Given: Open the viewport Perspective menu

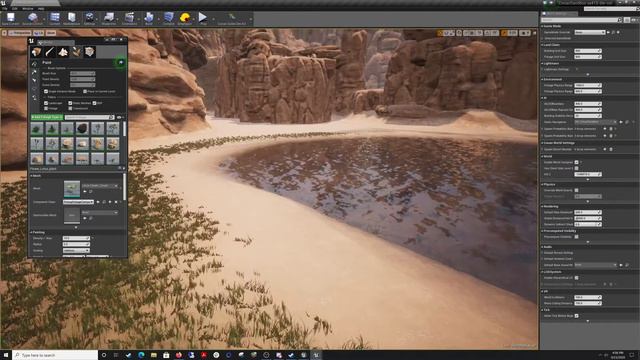Looking at the screenshot, I should point(20,33).
